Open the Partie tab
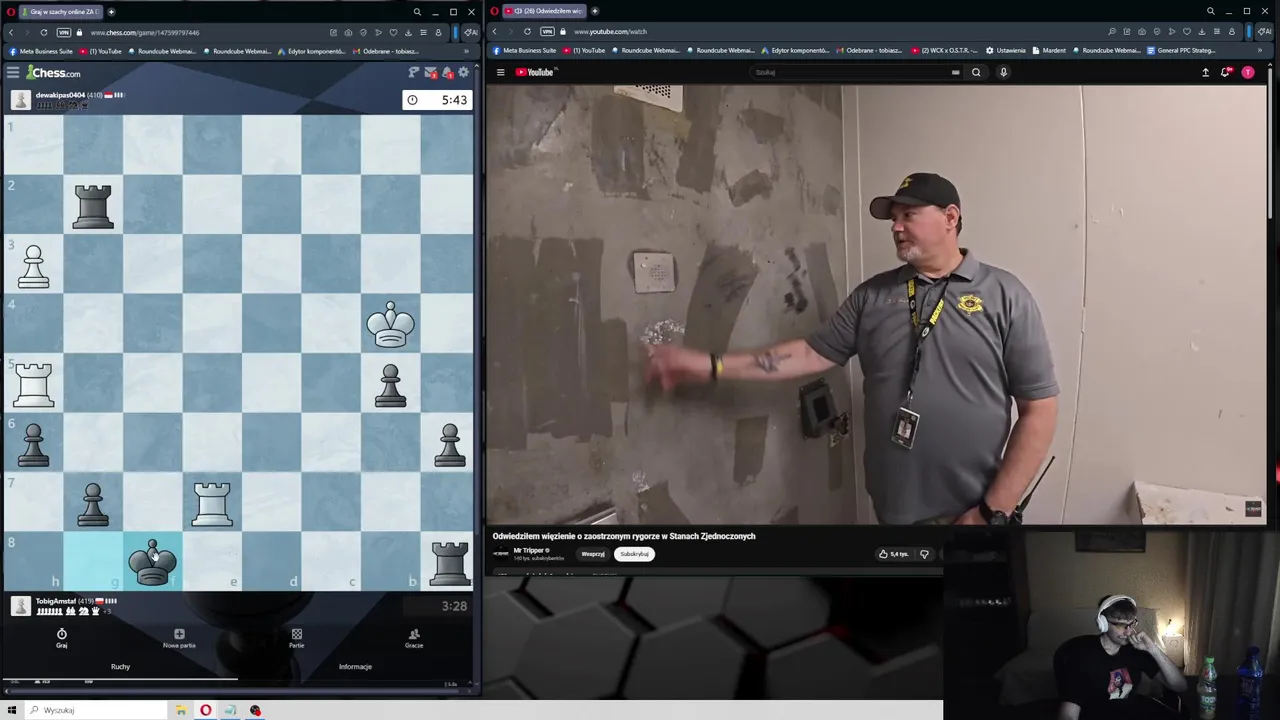This screenshot has width=1280, height=720. [296, 638]
